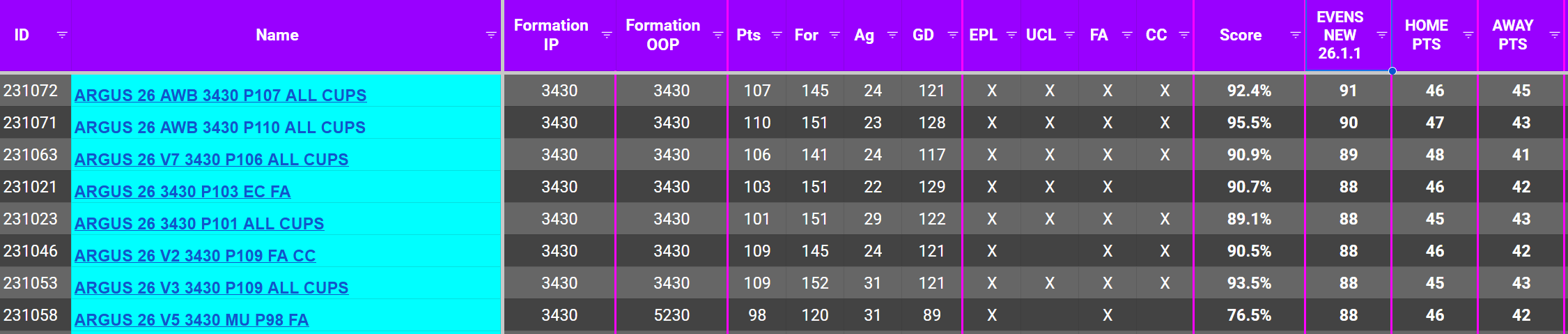The height and width of the screenshot is (334, 1568).
Task: Follow the ARGUS 26 3430 P103 EC FA link
Action: 183,192
